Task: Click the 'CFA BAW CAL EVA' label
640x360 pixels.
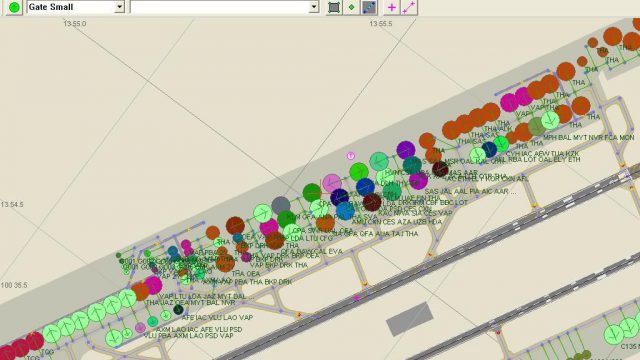Action: click(311, 252)
